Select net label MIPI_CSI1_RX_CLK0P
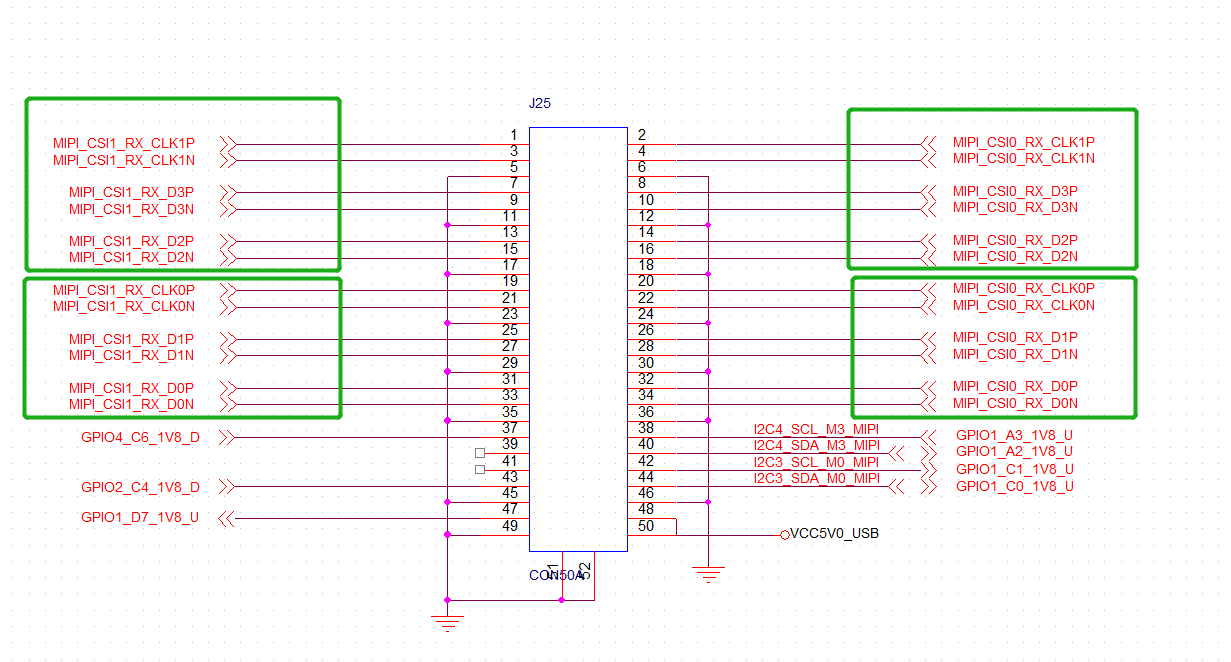The image size is (1231, 662). pyautogui.click(x=124, y=290)
